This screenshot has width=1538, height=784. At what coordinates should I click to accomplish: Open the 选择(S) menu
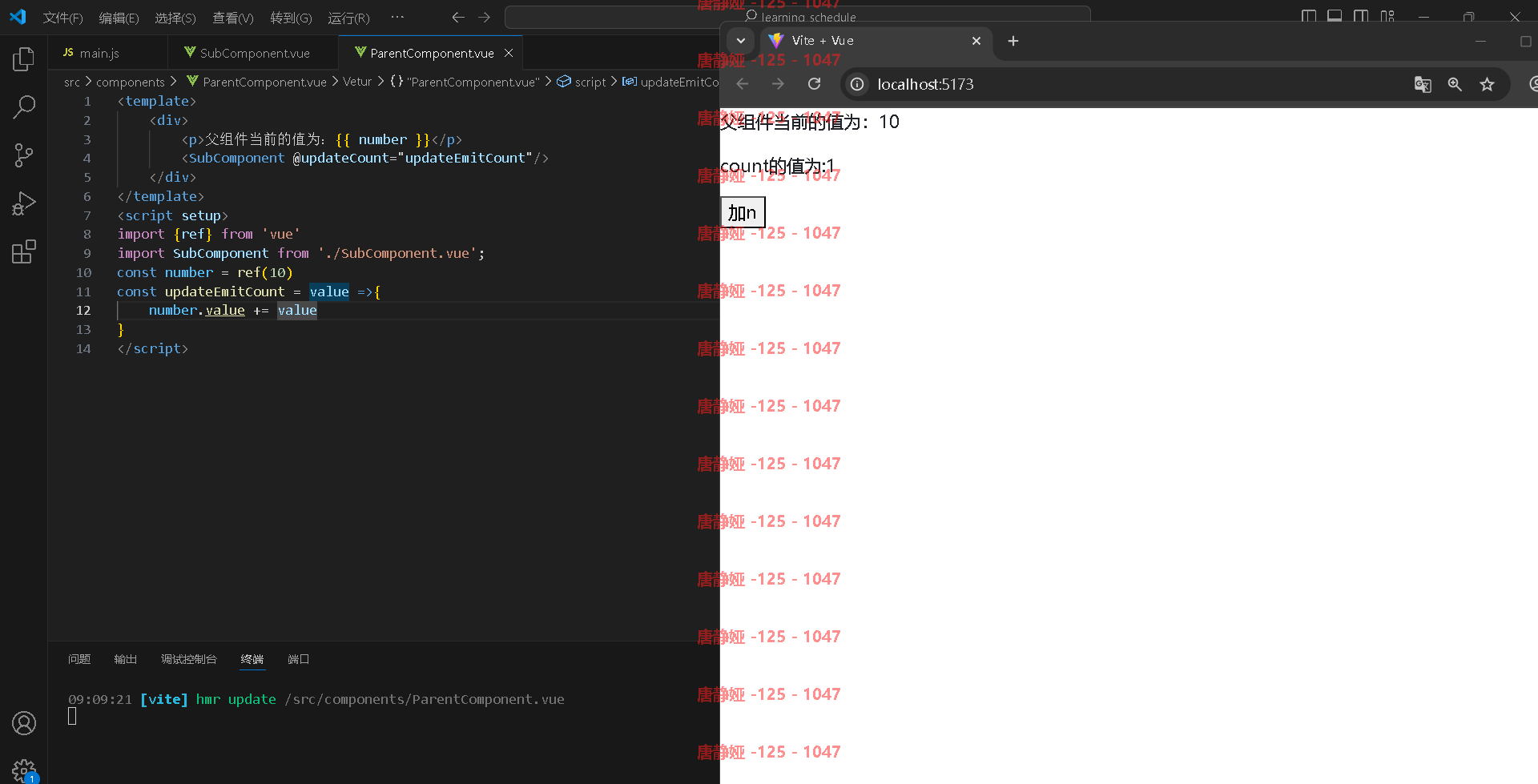175,18
